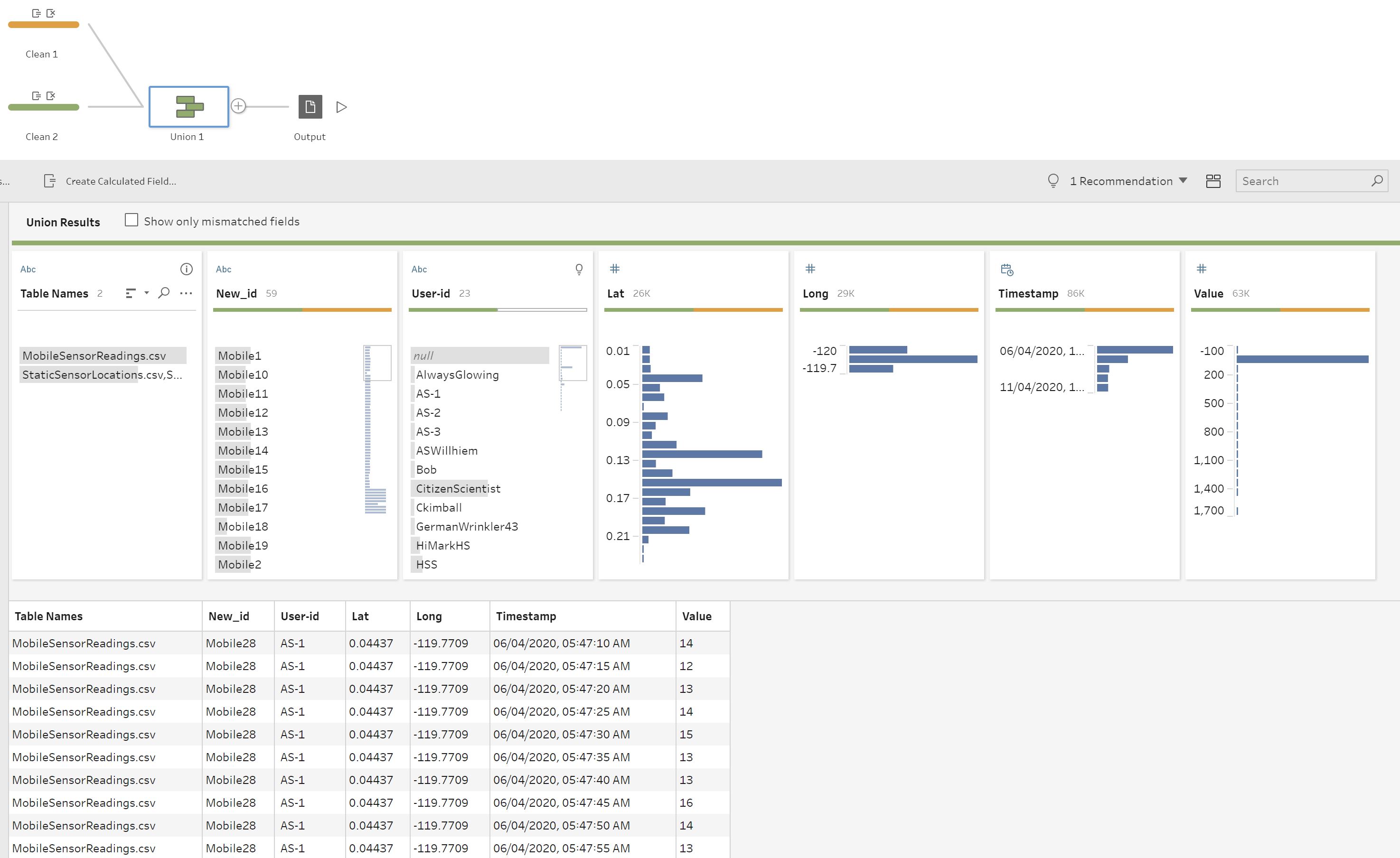The width and height of the screenshot is (1400, 858).
Task: Open Create Calculated Field
Action: coord(110,181)
